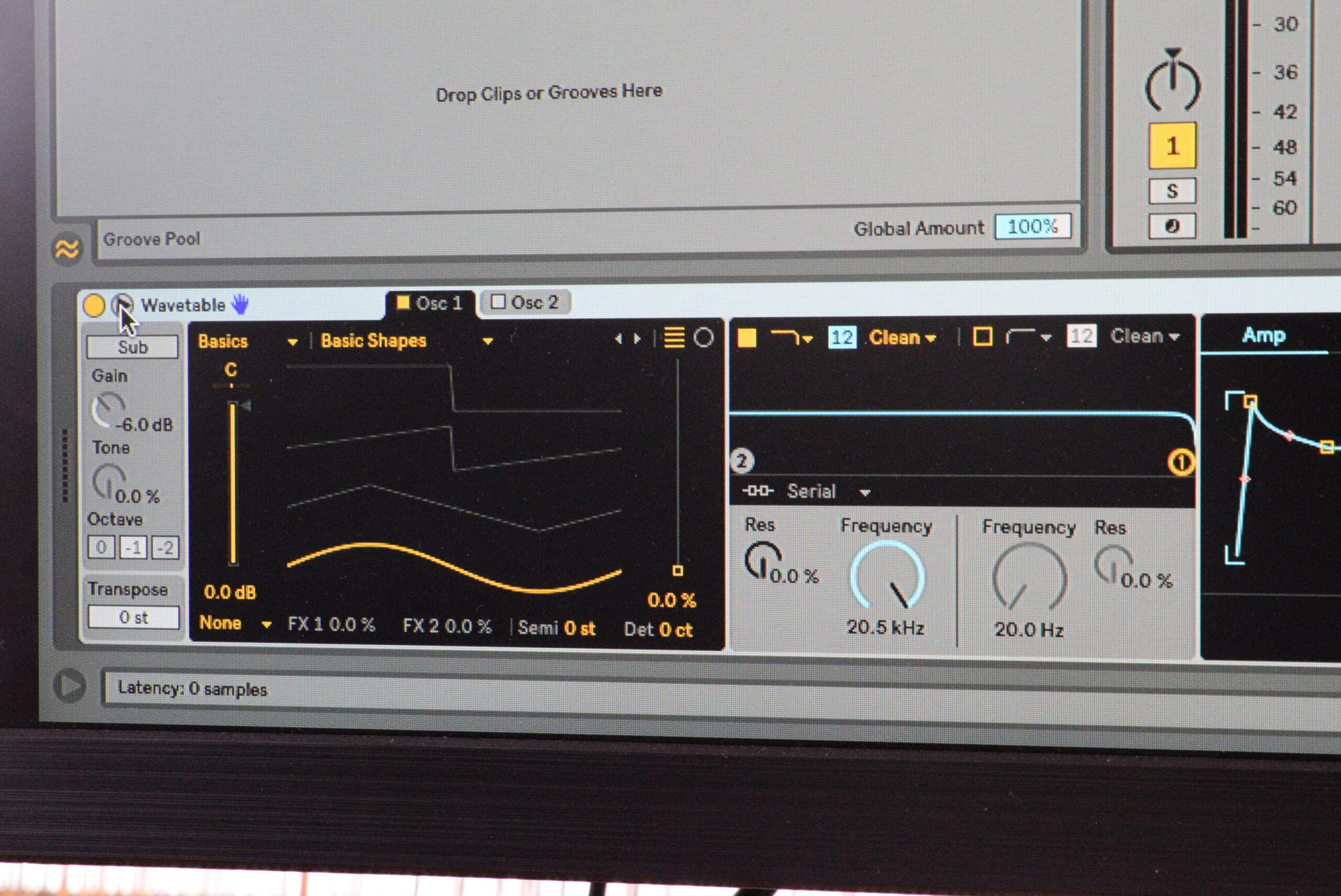The image size is (1341, 896).
Task: Adjust Filter 1 Frequency knob 20.5 kHz
Action: click(888, 576)
